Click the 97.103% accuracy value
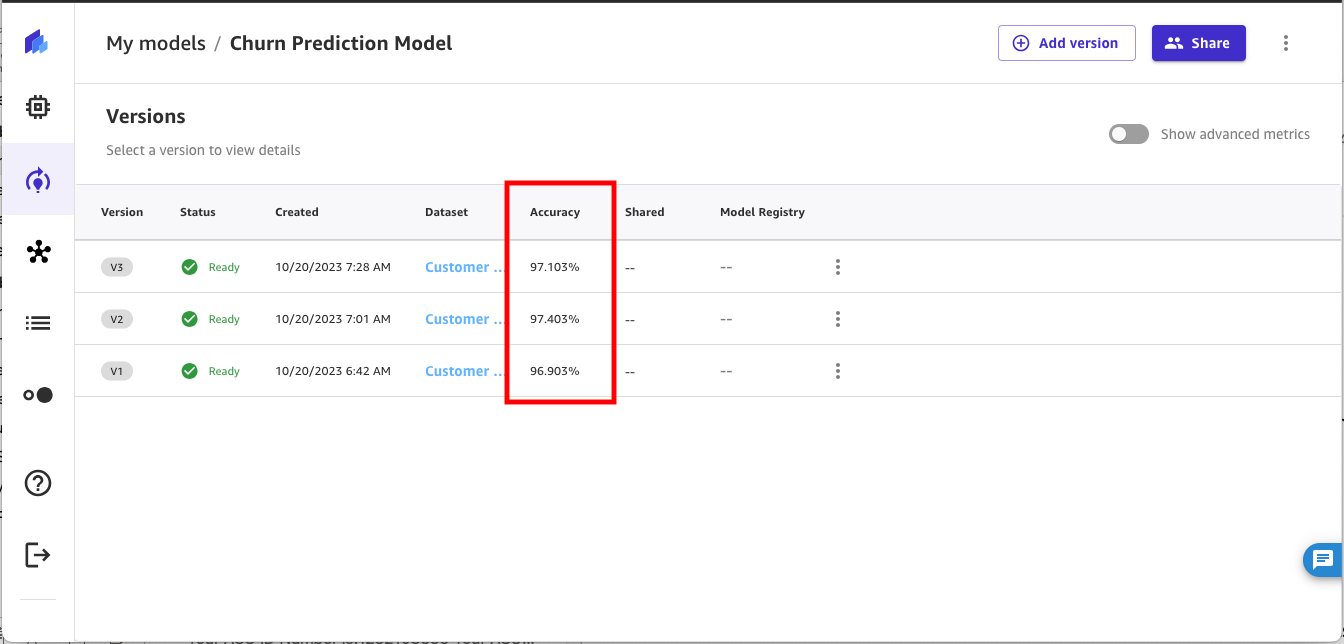The height and width of the screenshot is (644, 1344). coord(555,267)
